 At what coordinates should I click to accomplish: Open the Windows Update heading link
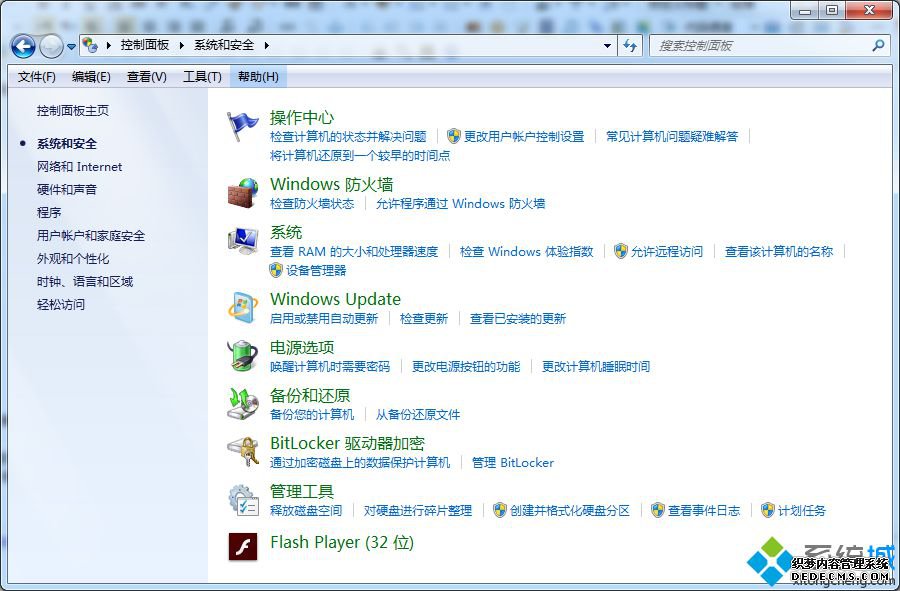[x=335, y=299]
